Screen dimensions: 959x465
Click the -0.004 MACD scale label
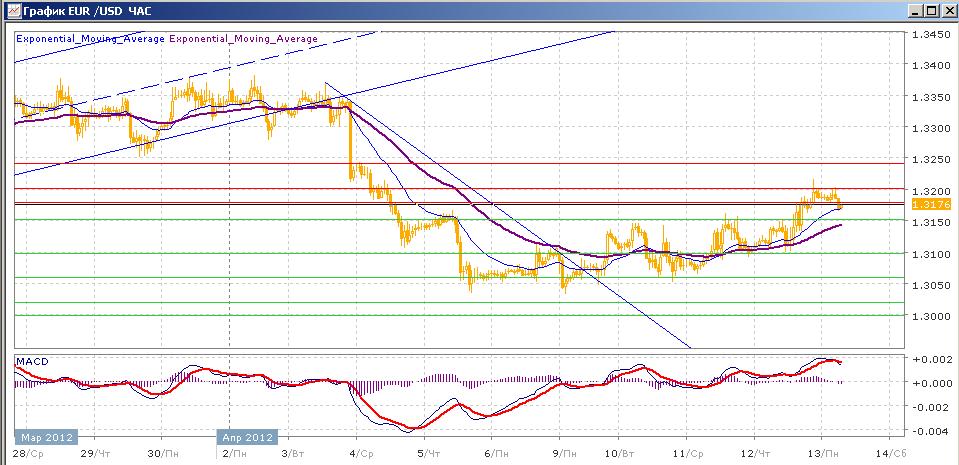(931, 431)
